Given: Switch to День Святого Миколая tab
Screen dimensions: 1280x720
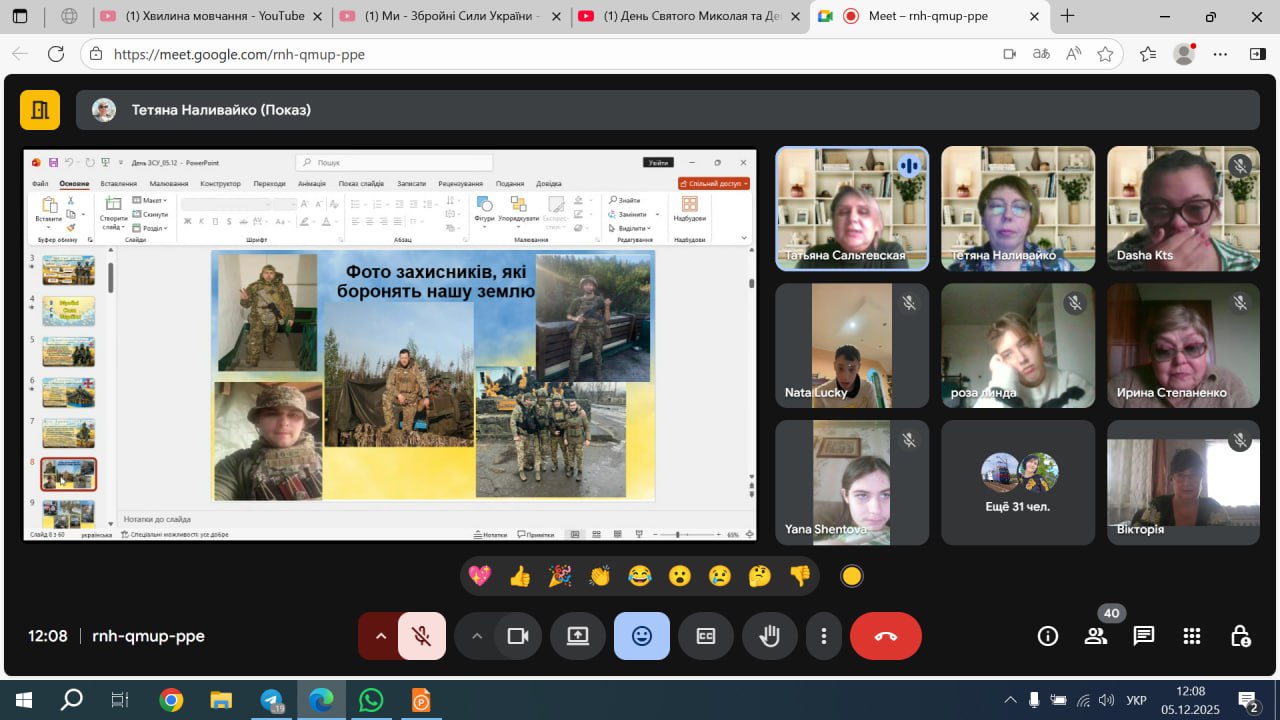Looking at the screenshot, I should click(689, 16).
